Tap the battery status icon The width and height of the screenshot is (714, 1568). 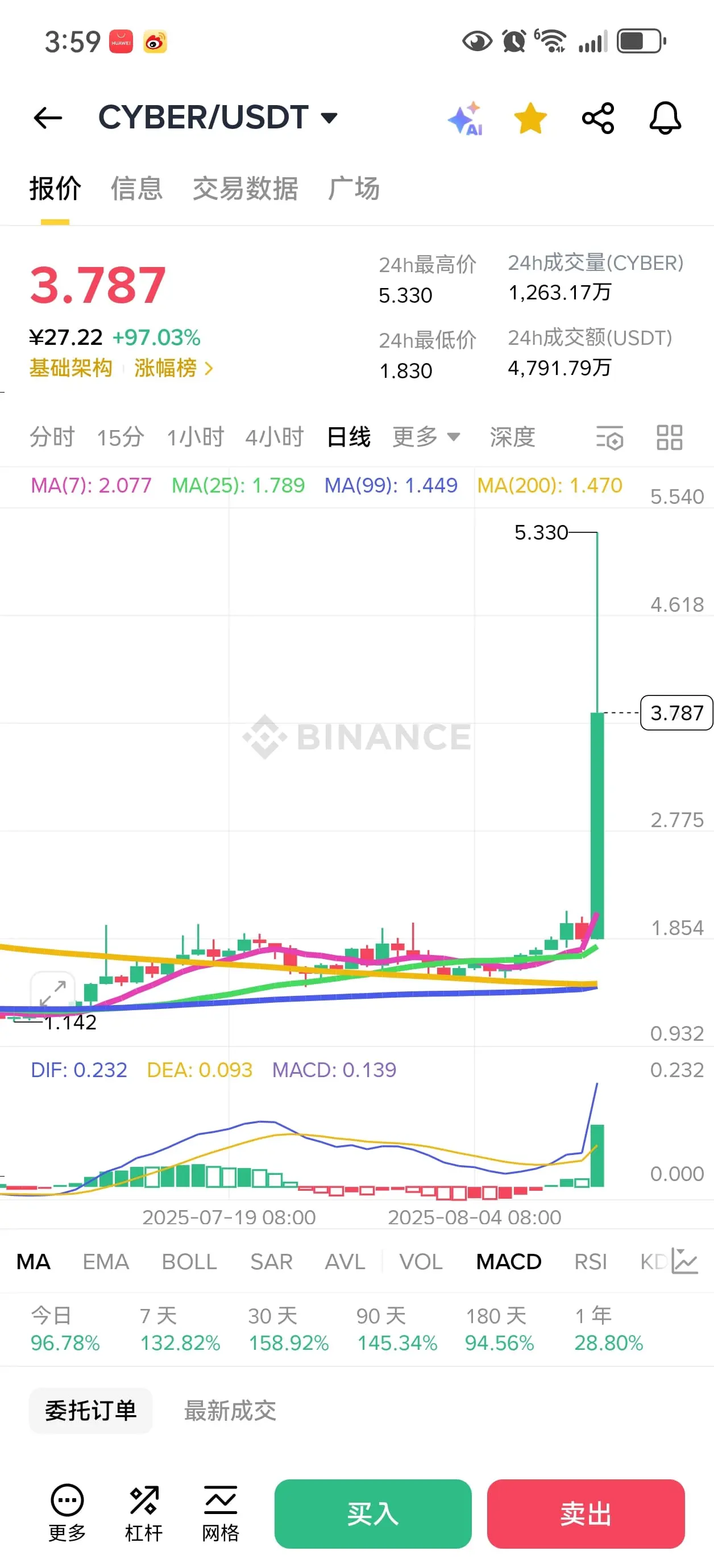pyautogui.click(x=641, y=41)
